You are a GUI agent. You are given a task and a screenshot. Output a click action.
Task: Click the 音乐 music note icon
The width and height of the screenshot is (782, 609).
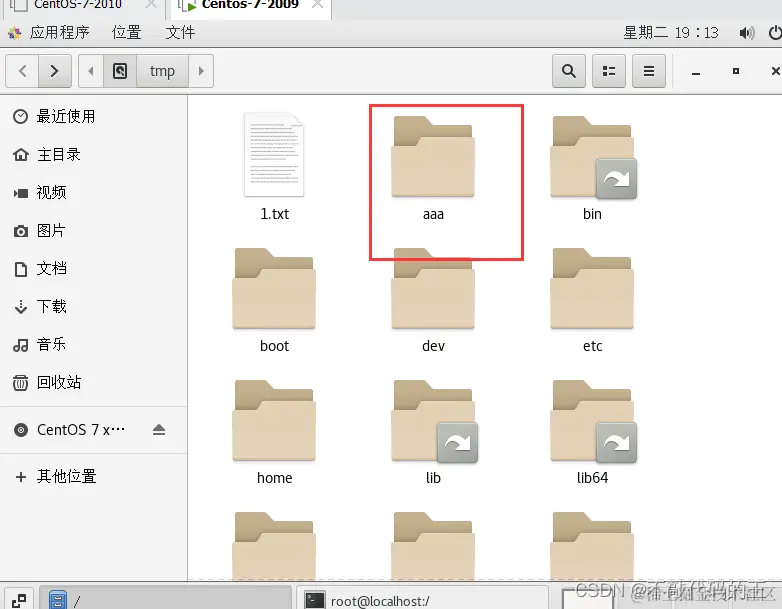pyautogui.click(x=20, y=345)
